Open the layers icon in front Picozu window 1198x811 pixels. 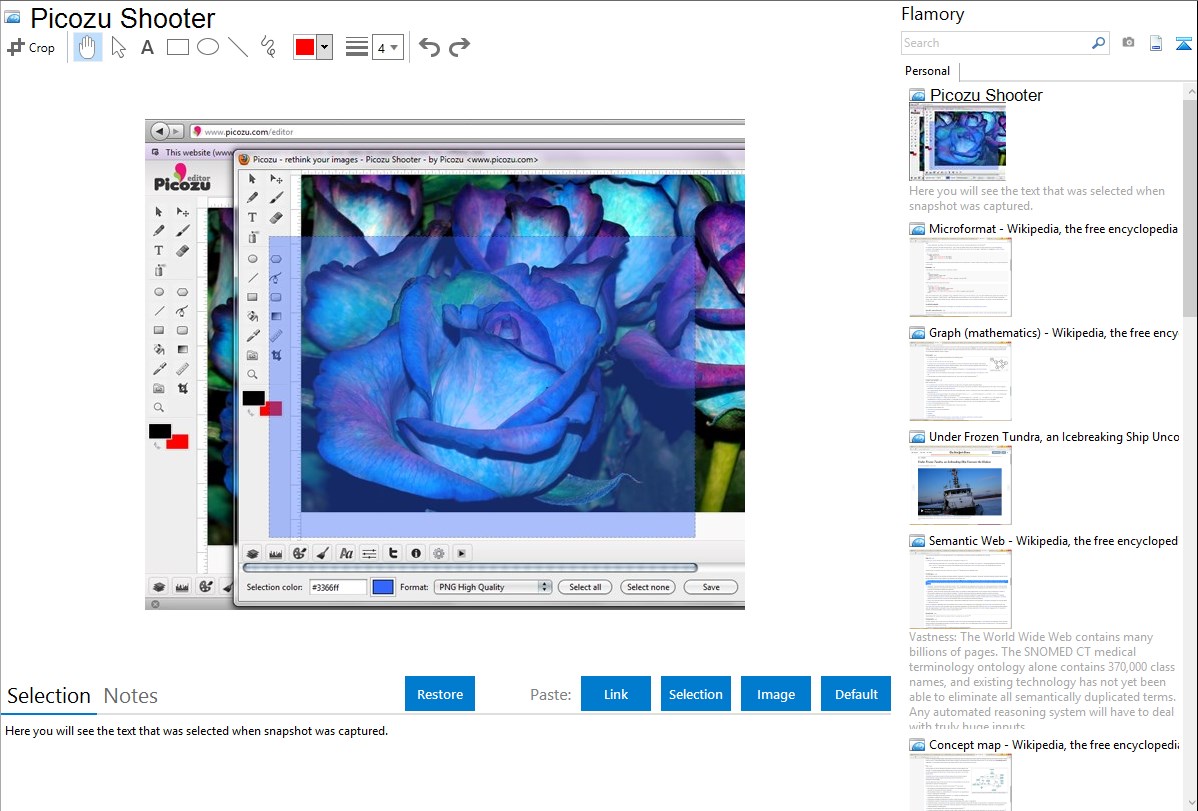(253, 553)
